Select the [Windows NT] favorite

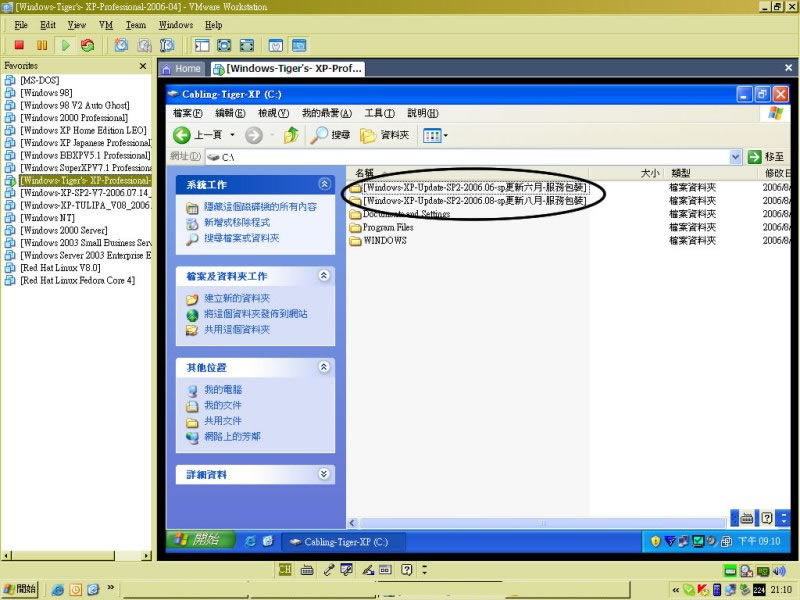pyautogui.click(x=47, y=218)
